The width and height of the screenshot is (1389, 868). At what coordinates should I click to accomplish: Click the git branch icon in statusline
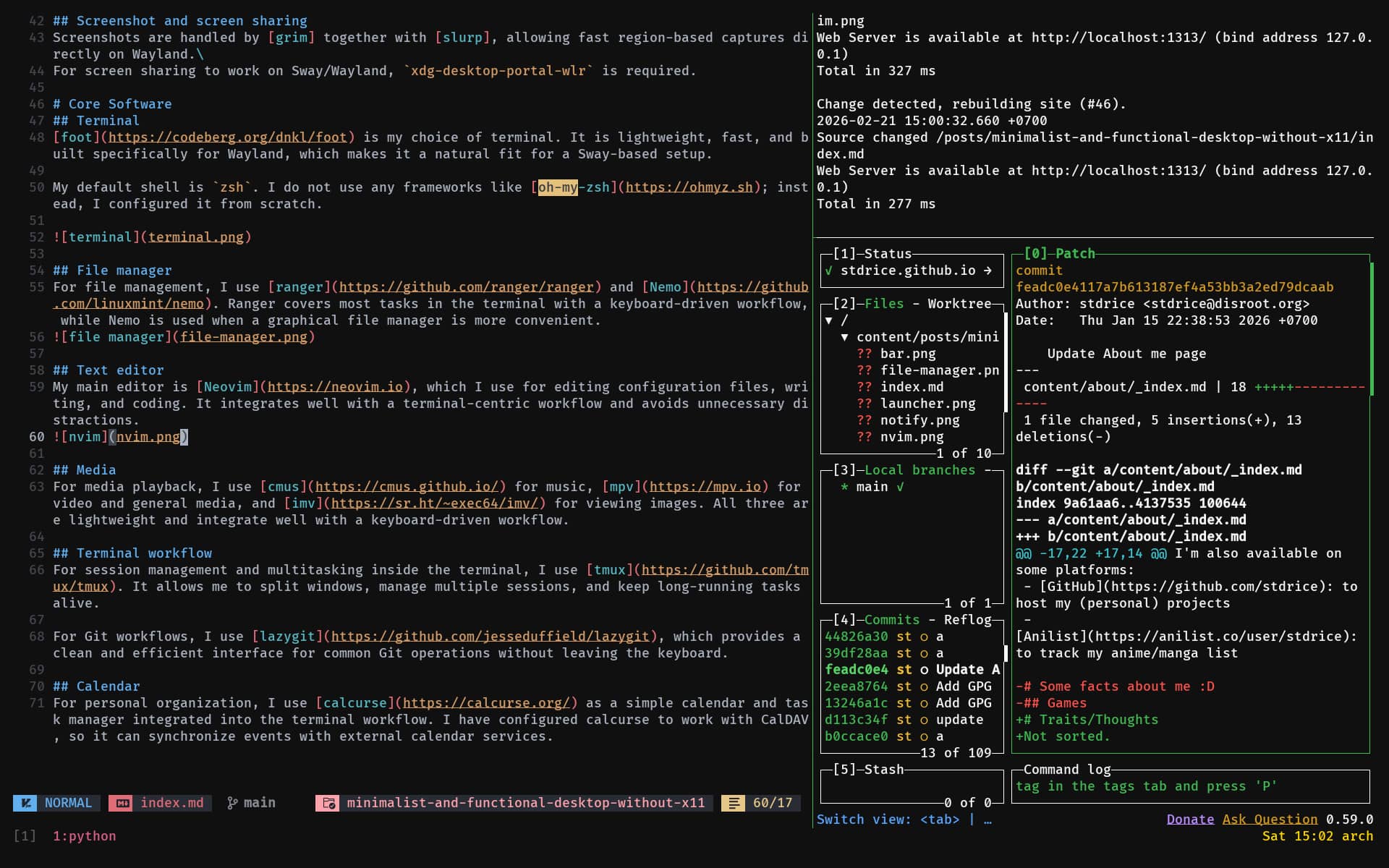(x=232, y=803)
